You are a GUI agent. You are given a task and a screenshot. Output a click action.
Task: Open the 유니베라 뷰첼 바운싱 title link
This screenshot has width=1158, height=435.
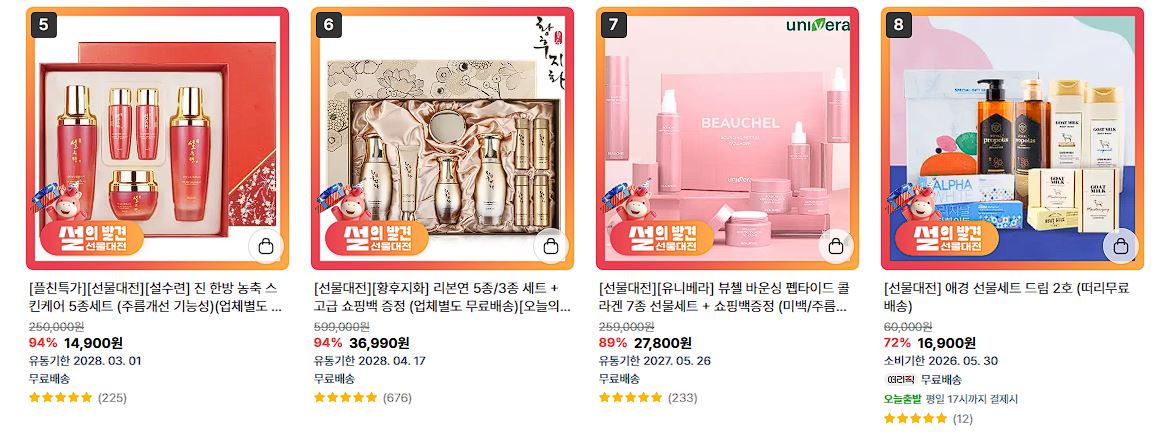coord(724,297)
